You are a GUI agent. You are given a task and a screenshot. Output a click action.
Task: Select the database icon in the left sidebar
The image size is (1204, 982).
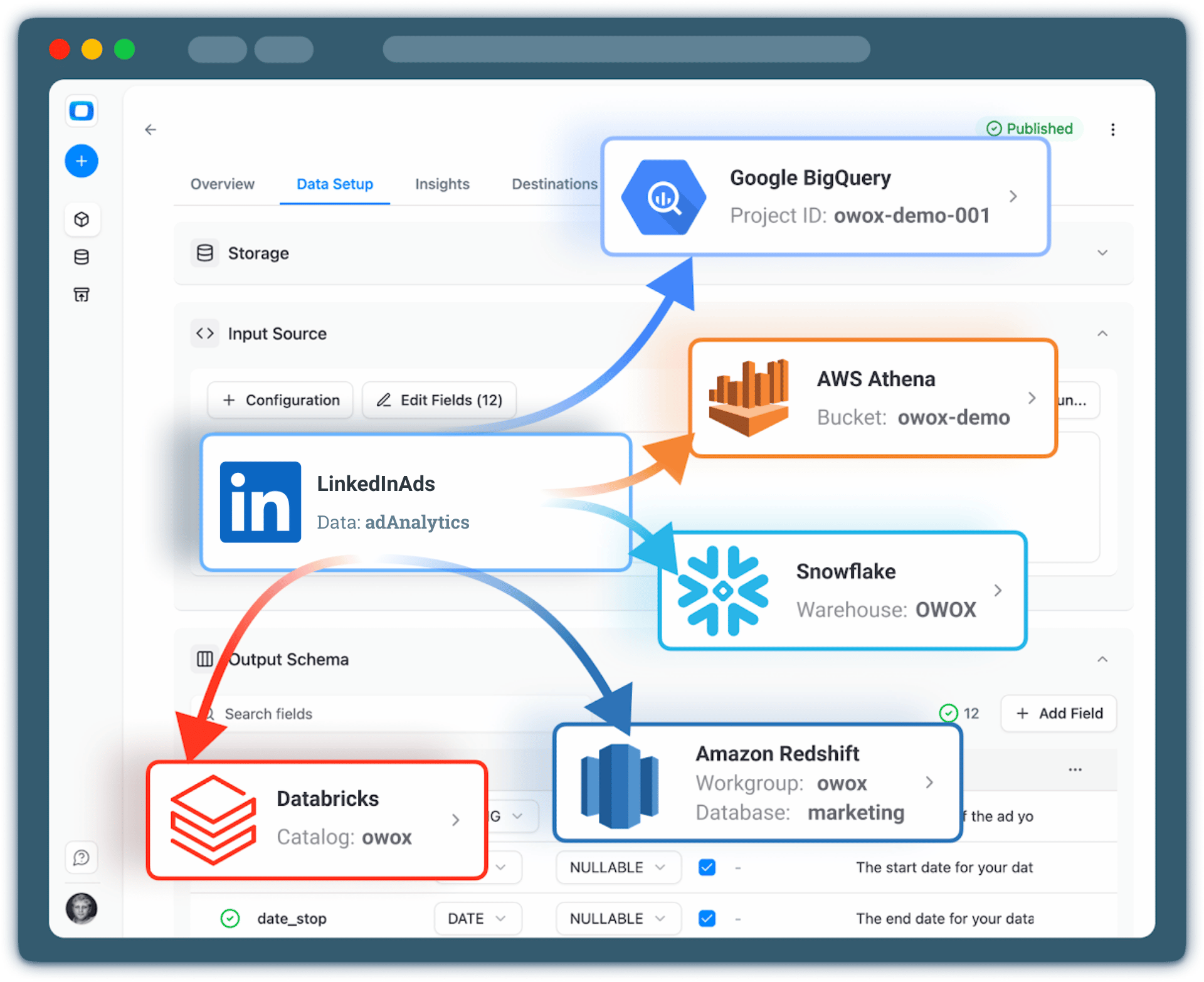pyautogui.click(x=82, y=256)
